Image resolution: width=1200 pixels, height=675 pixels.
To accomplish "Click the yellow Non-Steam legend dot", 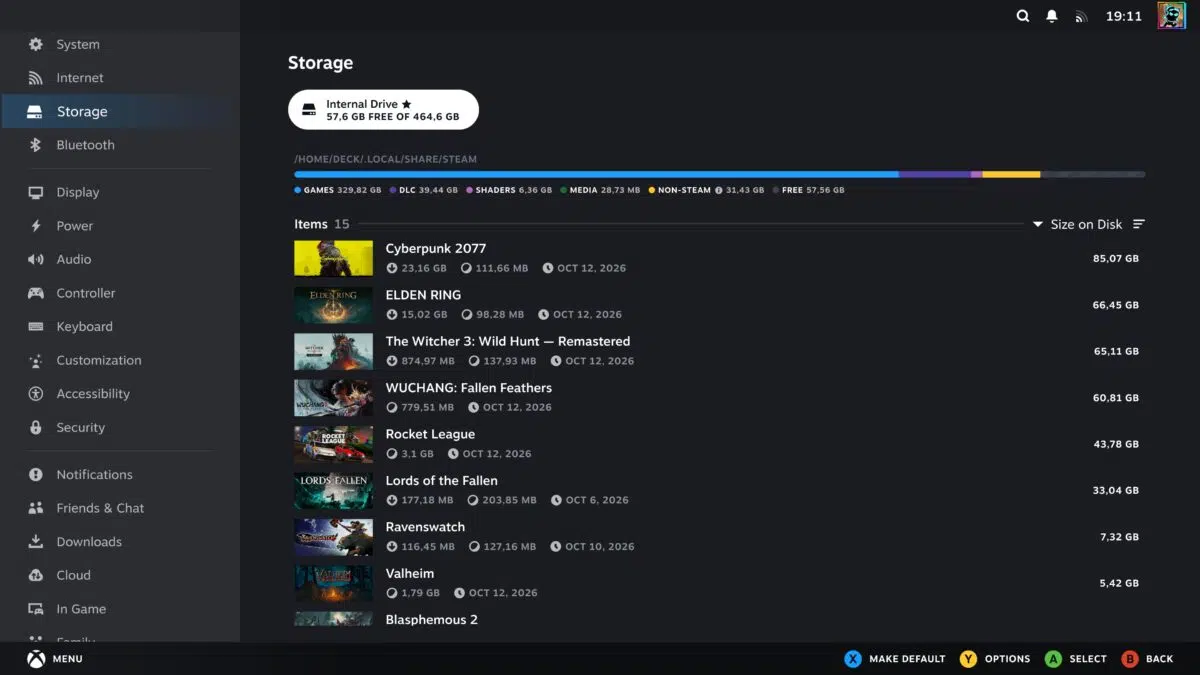I will coord(652,190).
